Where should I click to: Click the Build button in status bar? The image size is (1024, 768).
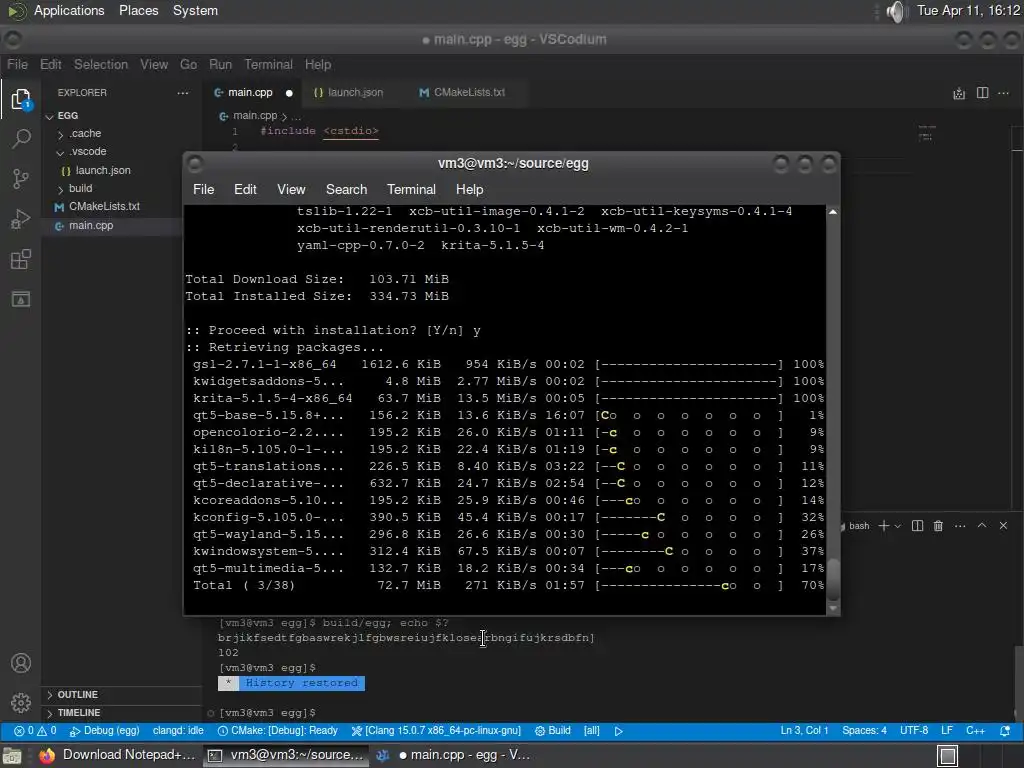click(552, 731)
